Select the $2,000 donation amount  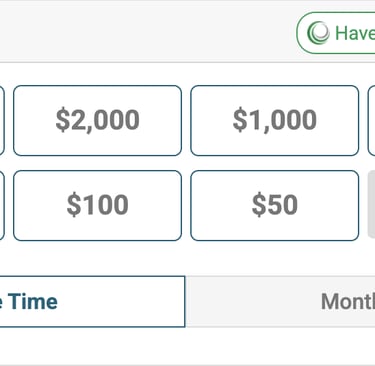coord(97,120)
